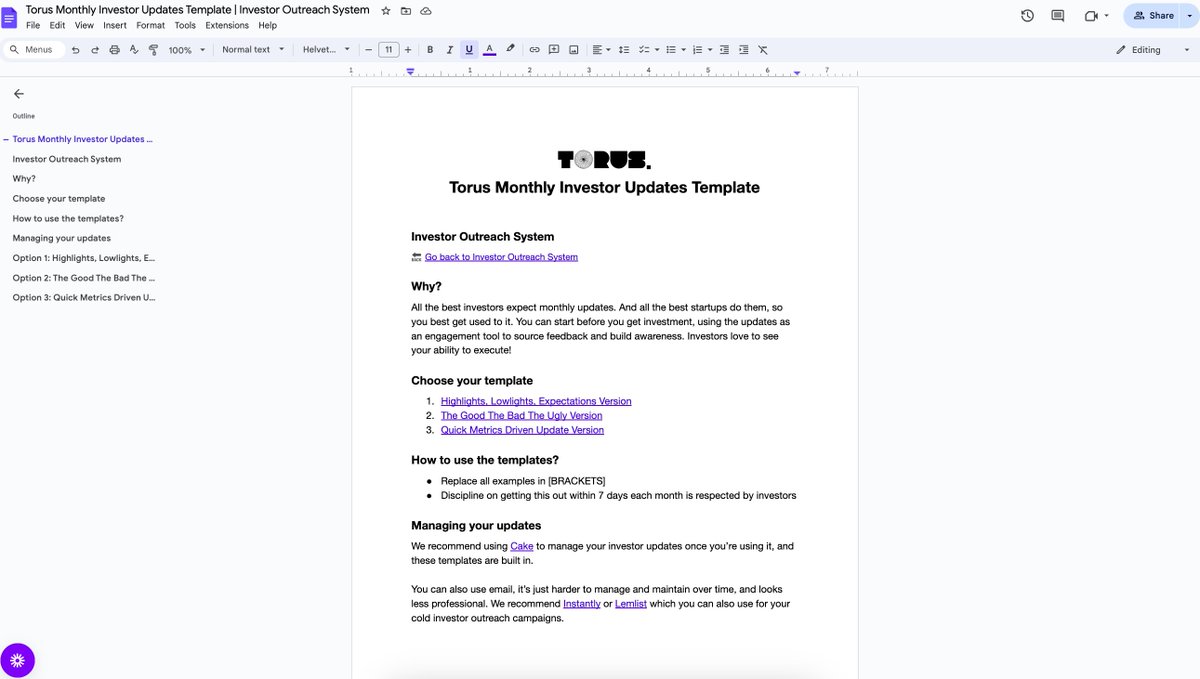Add a comment with the toolbar icon
The image size is (1200, 679).
tap(554, 50)
